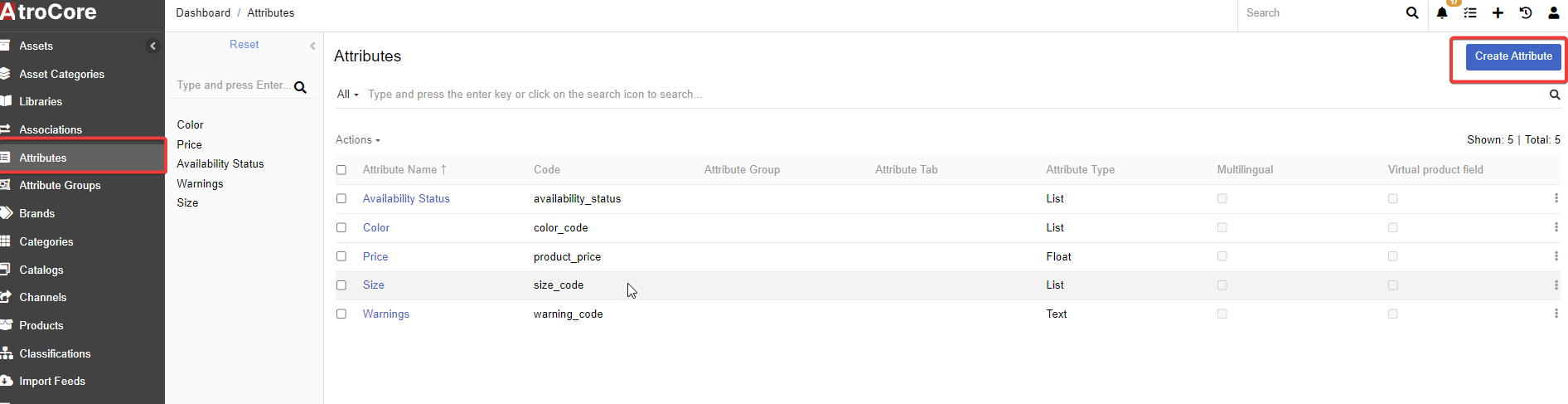Collapse the filter side panel chevron

click(312, 46)
